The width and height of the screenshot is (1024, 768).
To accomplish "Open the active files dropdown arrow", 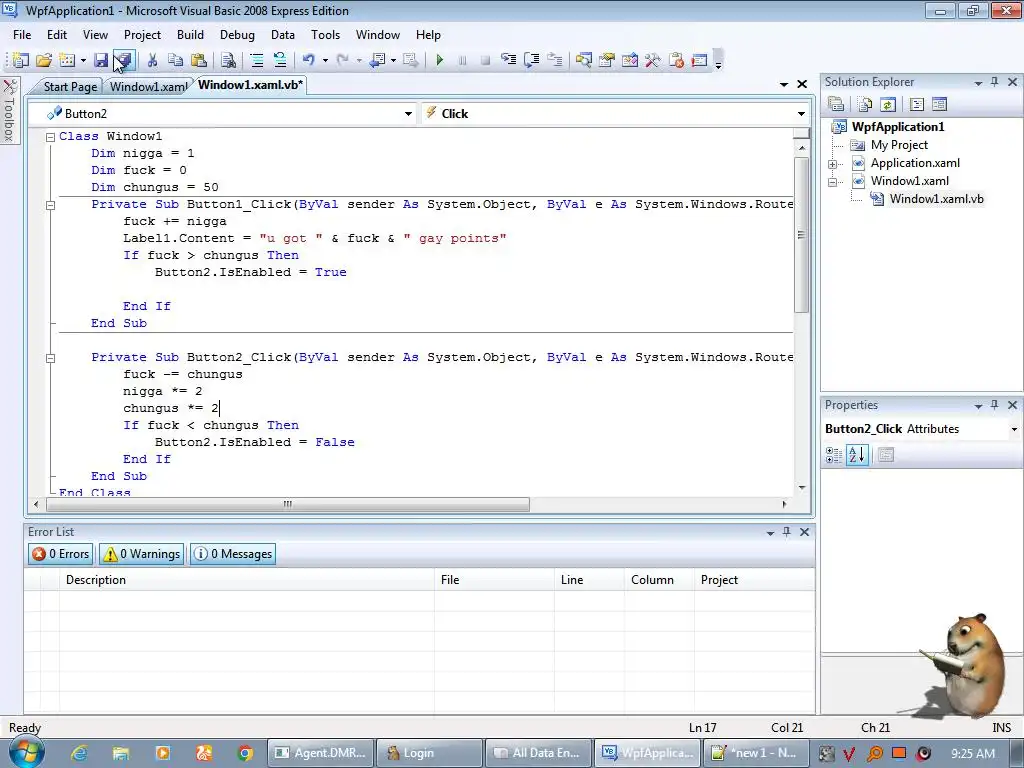I will [784, 84].
